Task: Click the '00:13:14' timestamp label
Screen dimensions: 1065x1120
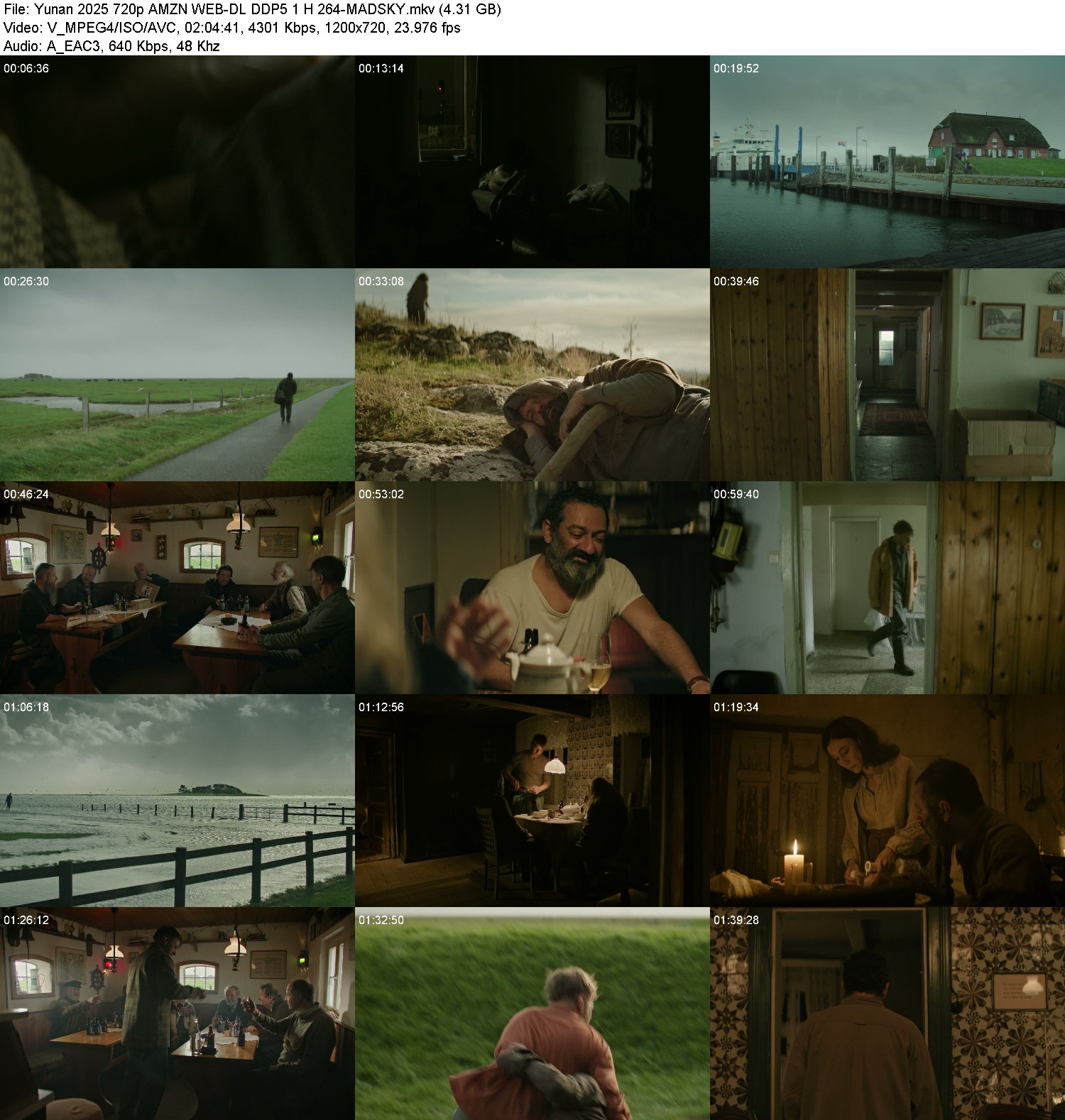Action: [x=381, y=69]
